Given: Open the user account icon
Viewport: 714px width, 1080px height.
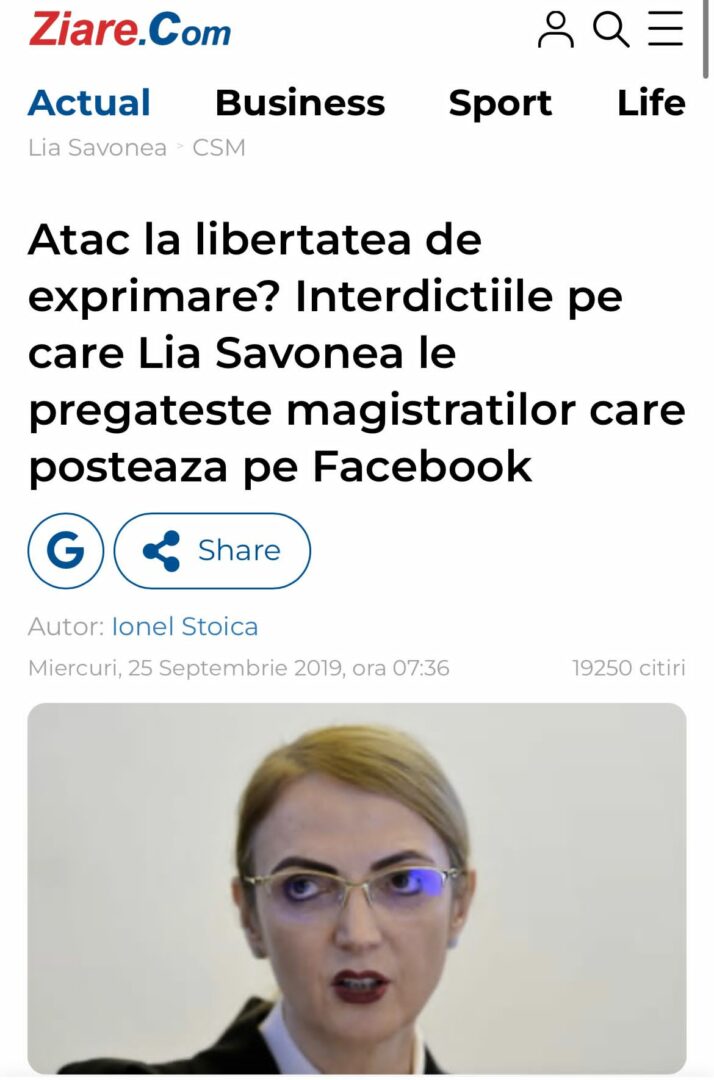Looking at the screenshot, I should pyautogui.click(x=555, y=30).
